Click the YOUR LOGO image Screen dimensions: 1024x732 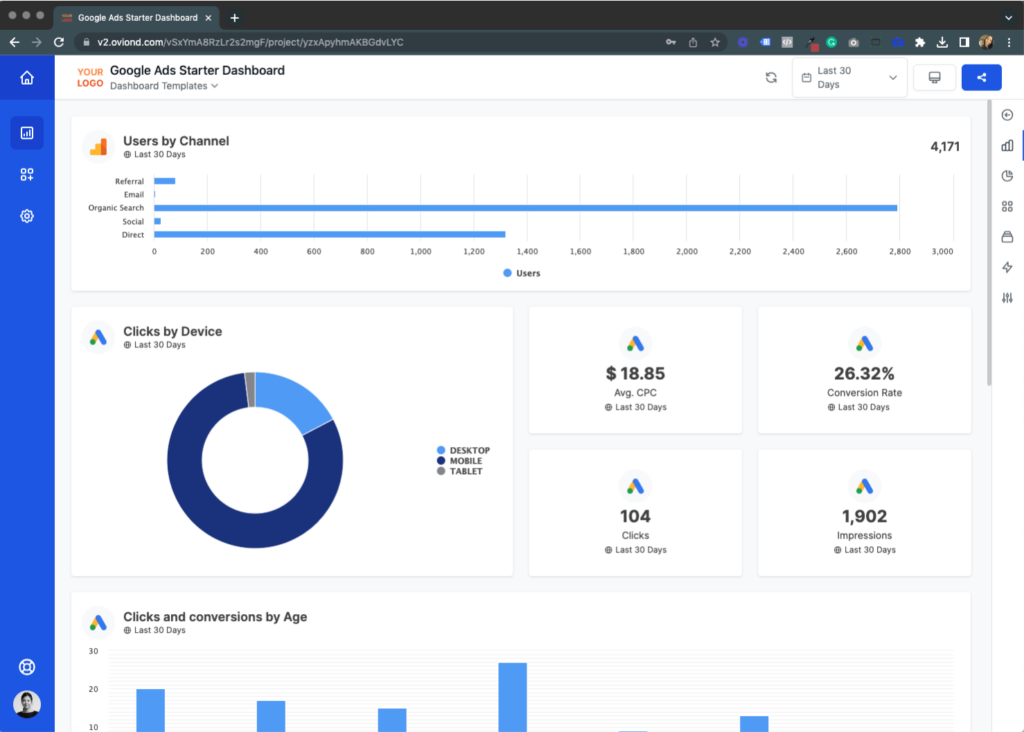[x=90, y=78]
